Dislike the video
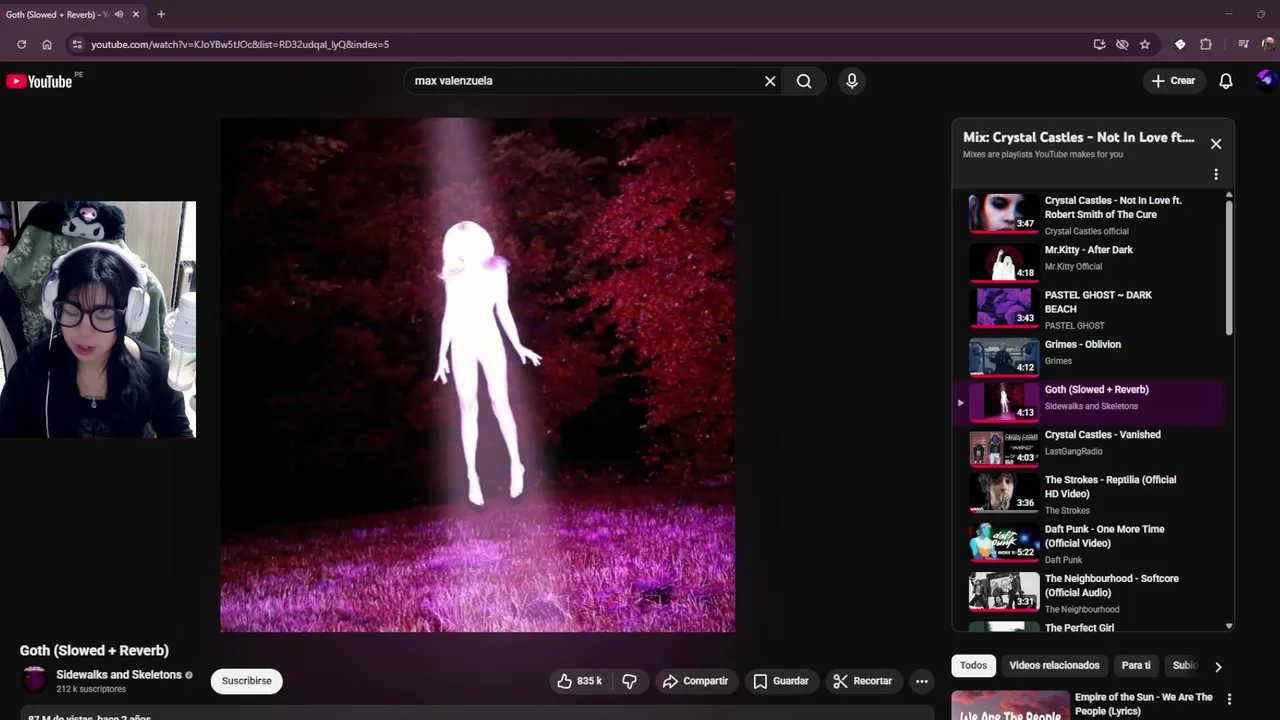1280x720 pixels. point(629,681)
